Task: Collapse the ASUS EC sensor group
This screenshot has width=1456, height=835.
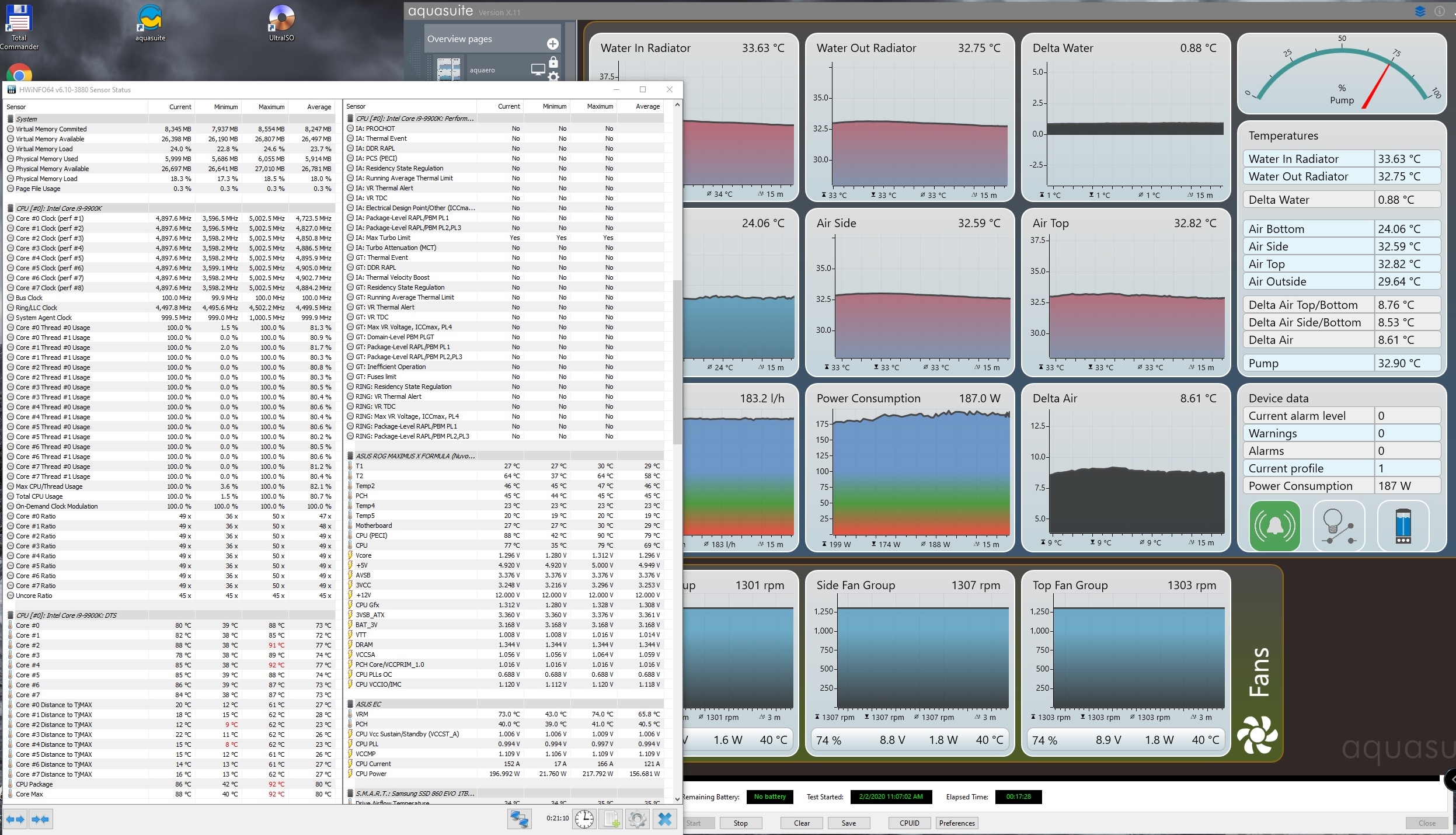Action: (x=368, y=704)
